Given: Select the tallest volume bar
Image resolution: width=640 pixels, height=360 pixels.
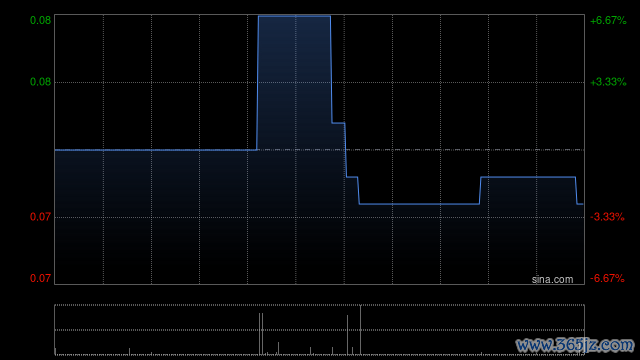Looking at the screenshot, I should pos(360,330).
